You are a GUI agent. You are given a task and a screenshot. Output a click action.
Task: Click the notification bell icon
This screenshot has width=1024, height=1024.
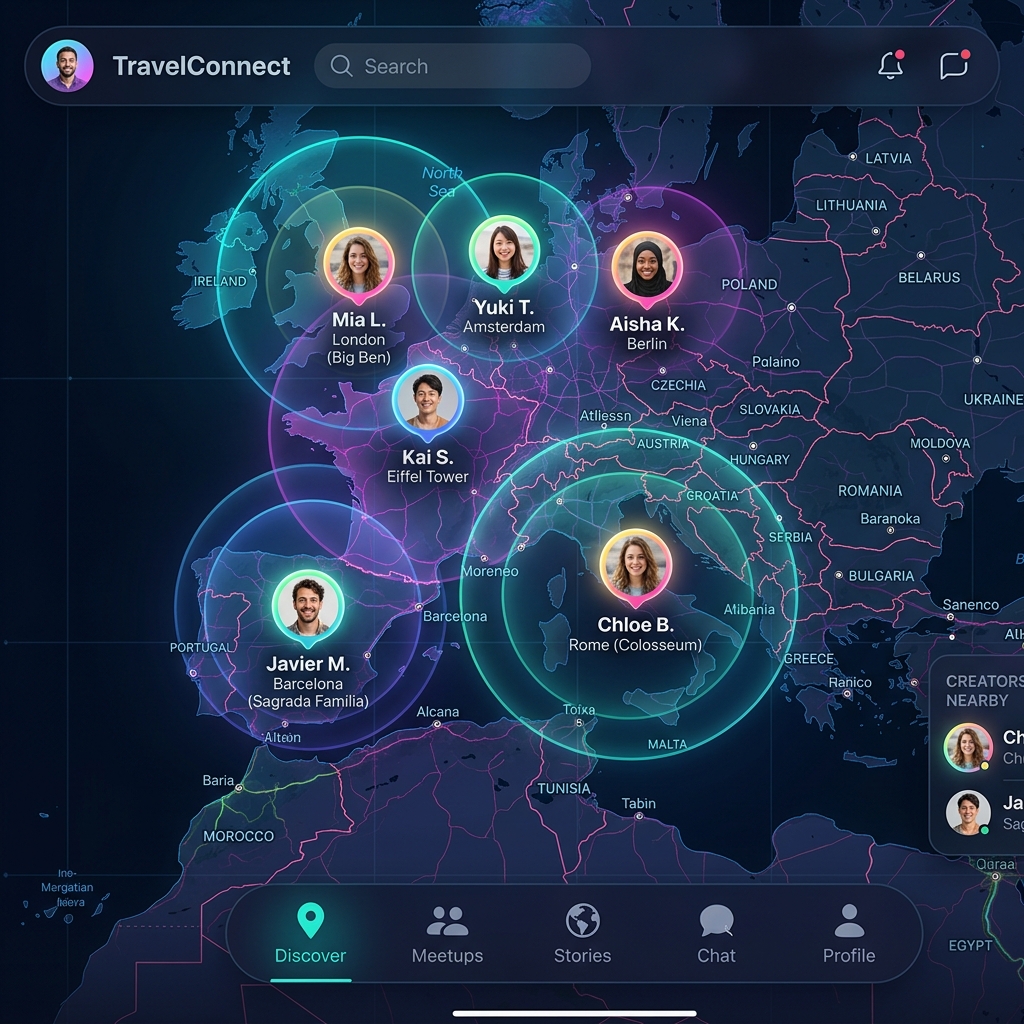pos(890,66)
